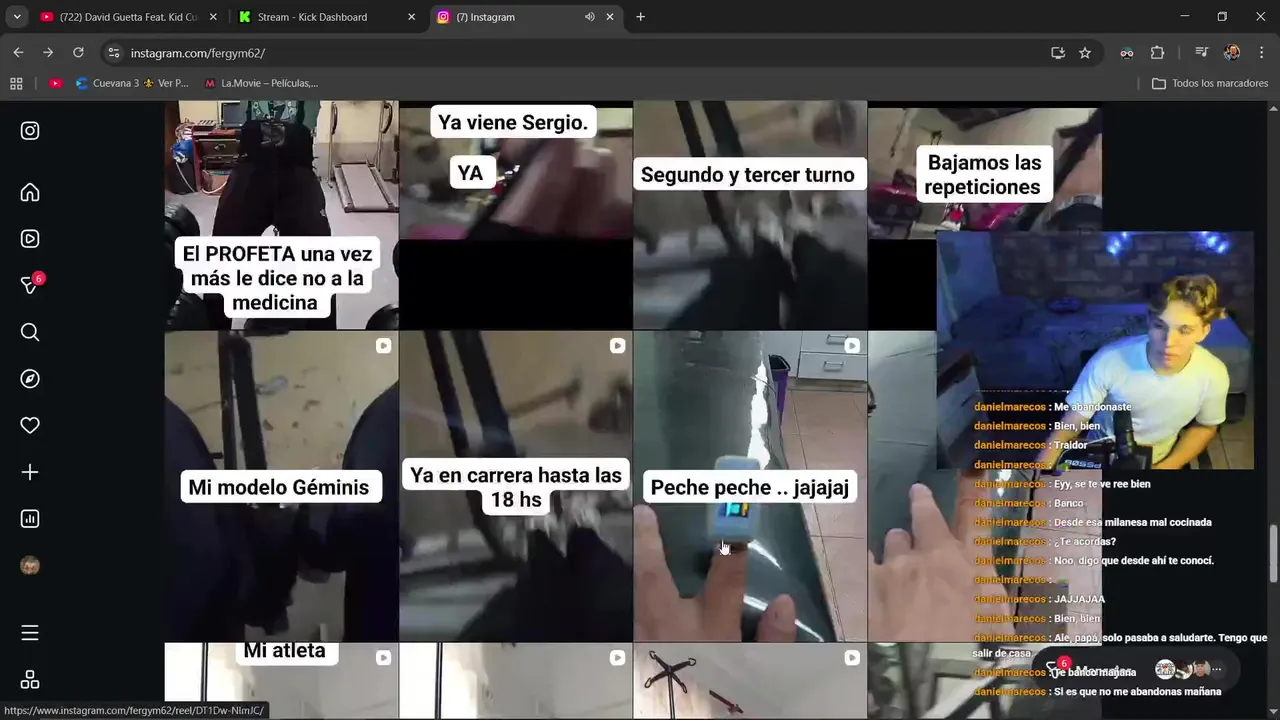Viewport: 1280px width, 720px height.
Task: Open reel 'Mi modelo Géminis'
Action: [281, 486]
